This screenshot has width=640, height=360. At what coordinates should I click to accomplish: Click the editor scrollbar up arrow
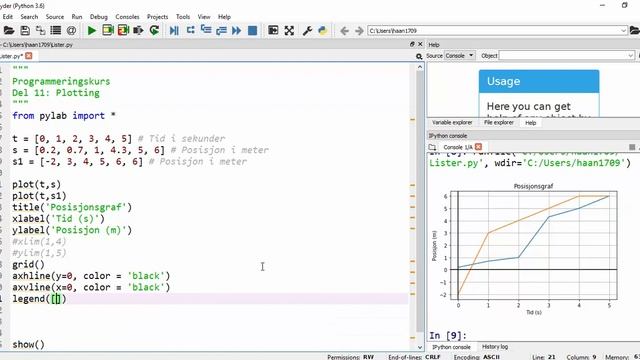pyautogui.click(x=420, y=67)
